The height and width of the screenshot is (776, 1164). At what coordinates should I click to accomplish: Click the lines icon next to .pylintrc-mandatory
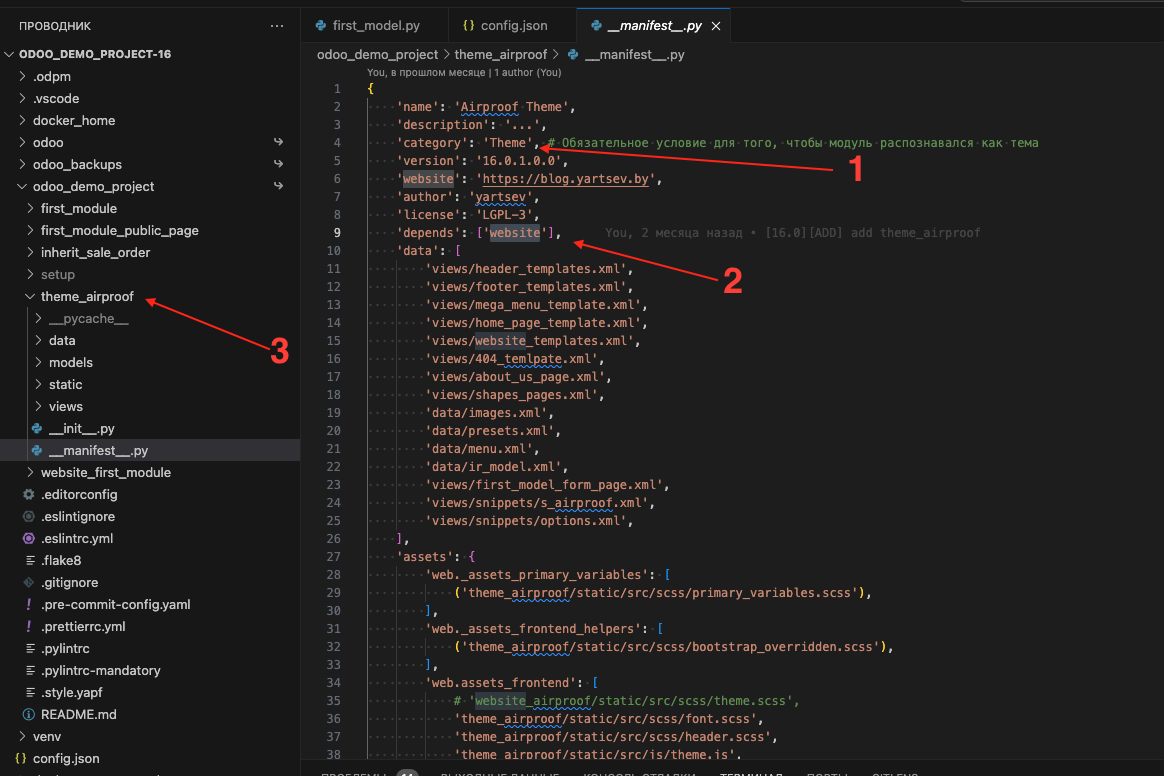tap(30, 671)
